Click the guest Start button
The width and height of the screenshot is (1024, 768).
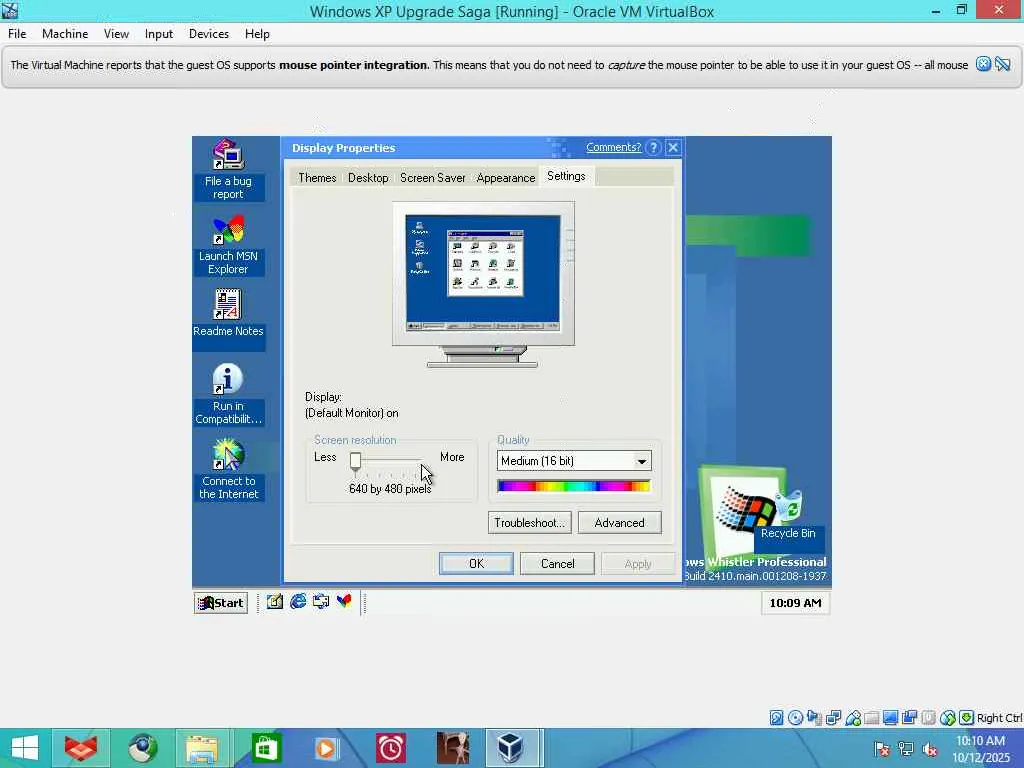click(x=221, y=603)
